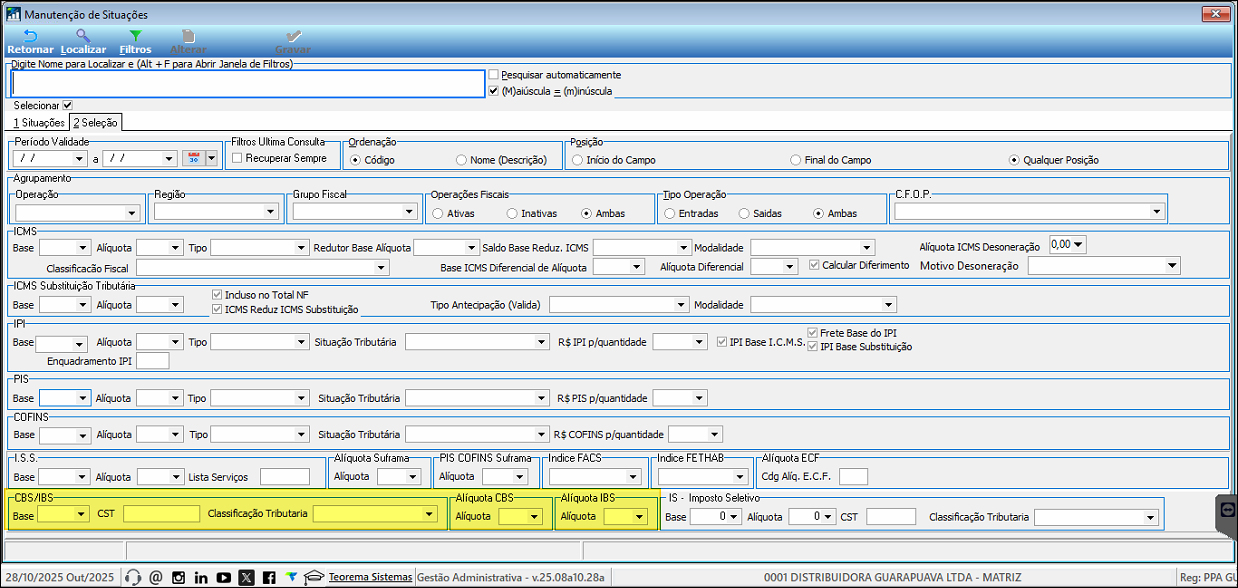Select Nome (Descrição) ordering radio button

point(461,160)
